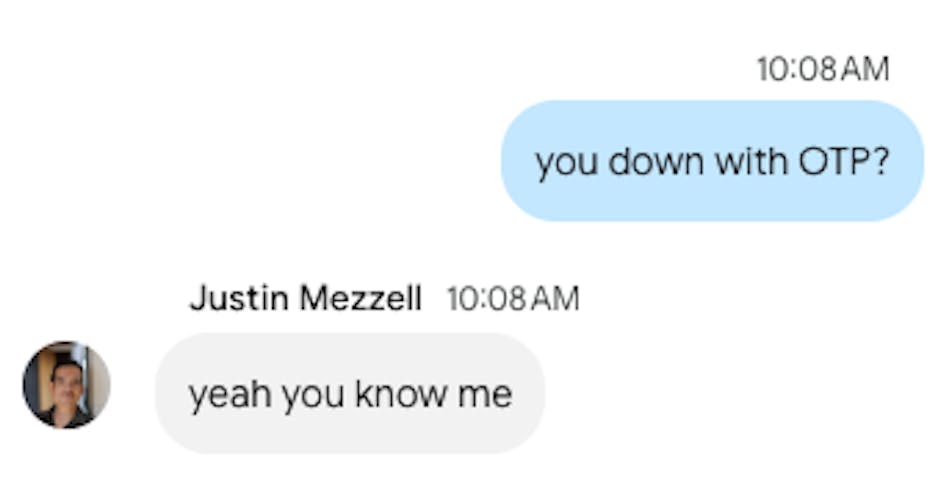Click "AM" in the timestamp above blue bubble
The width and height of the screenshot is (952, 493).
click(863, 69)
